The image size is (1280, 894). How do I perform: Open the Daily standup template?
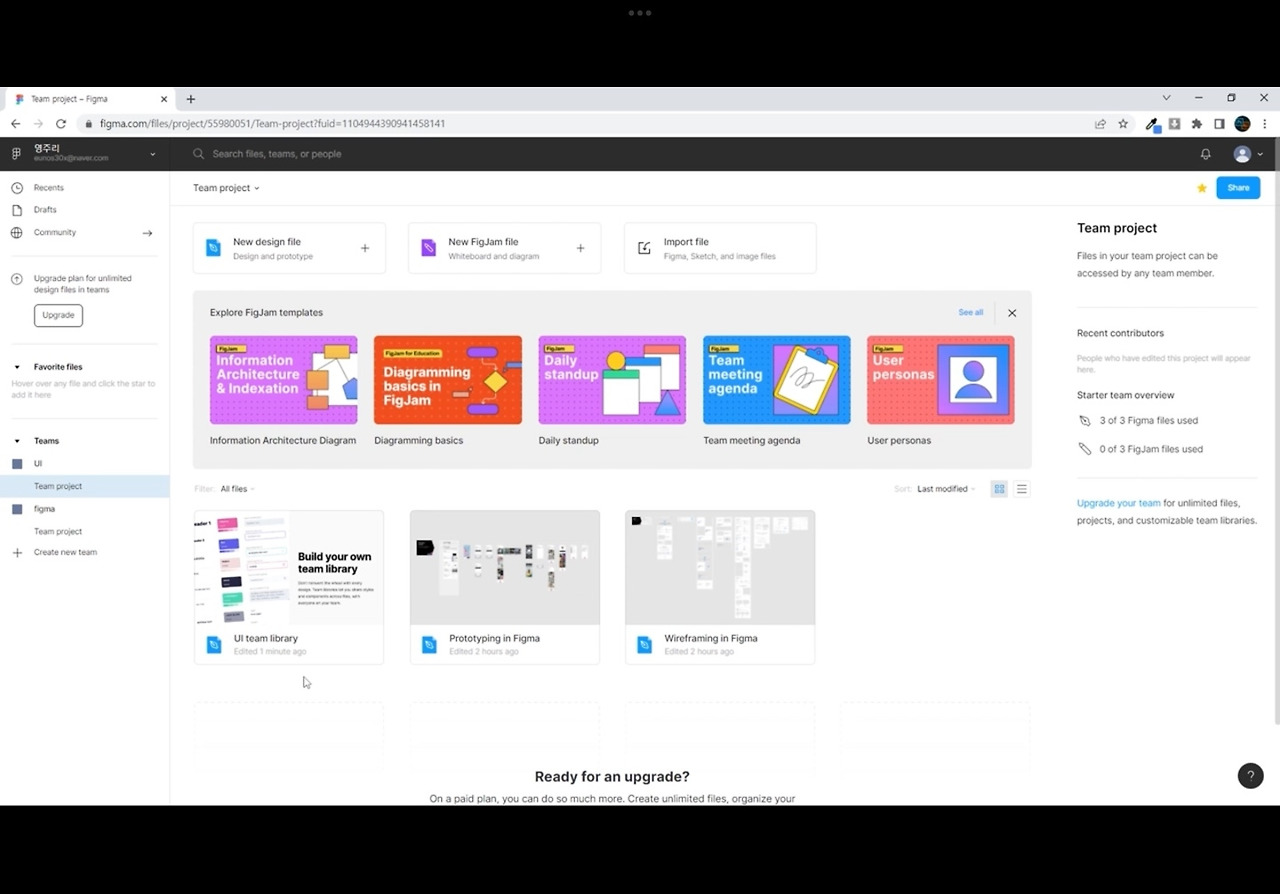pos(612,380)
